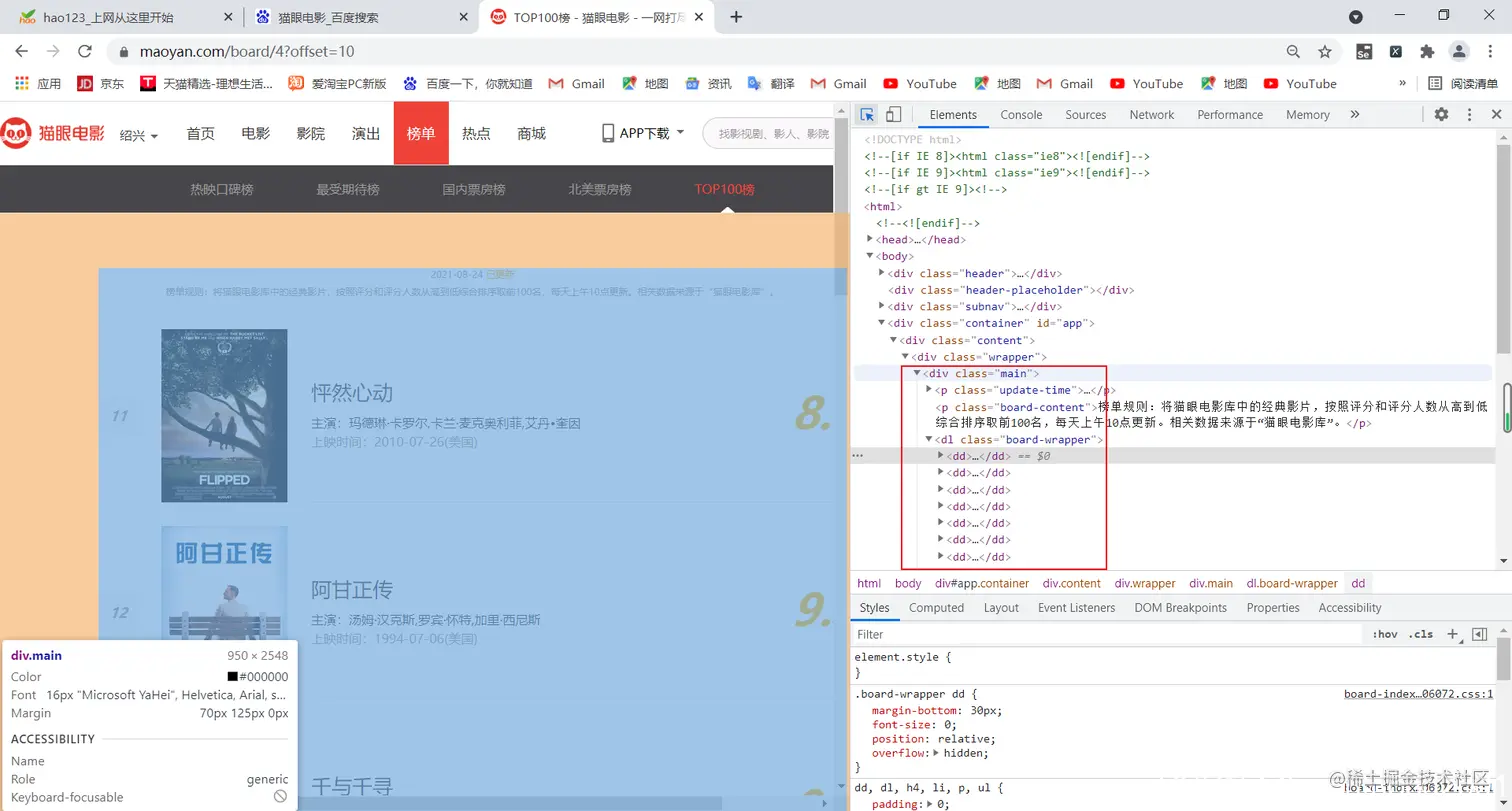
Task: Click the Maoyan movie search box
Action: pos(768,133)
